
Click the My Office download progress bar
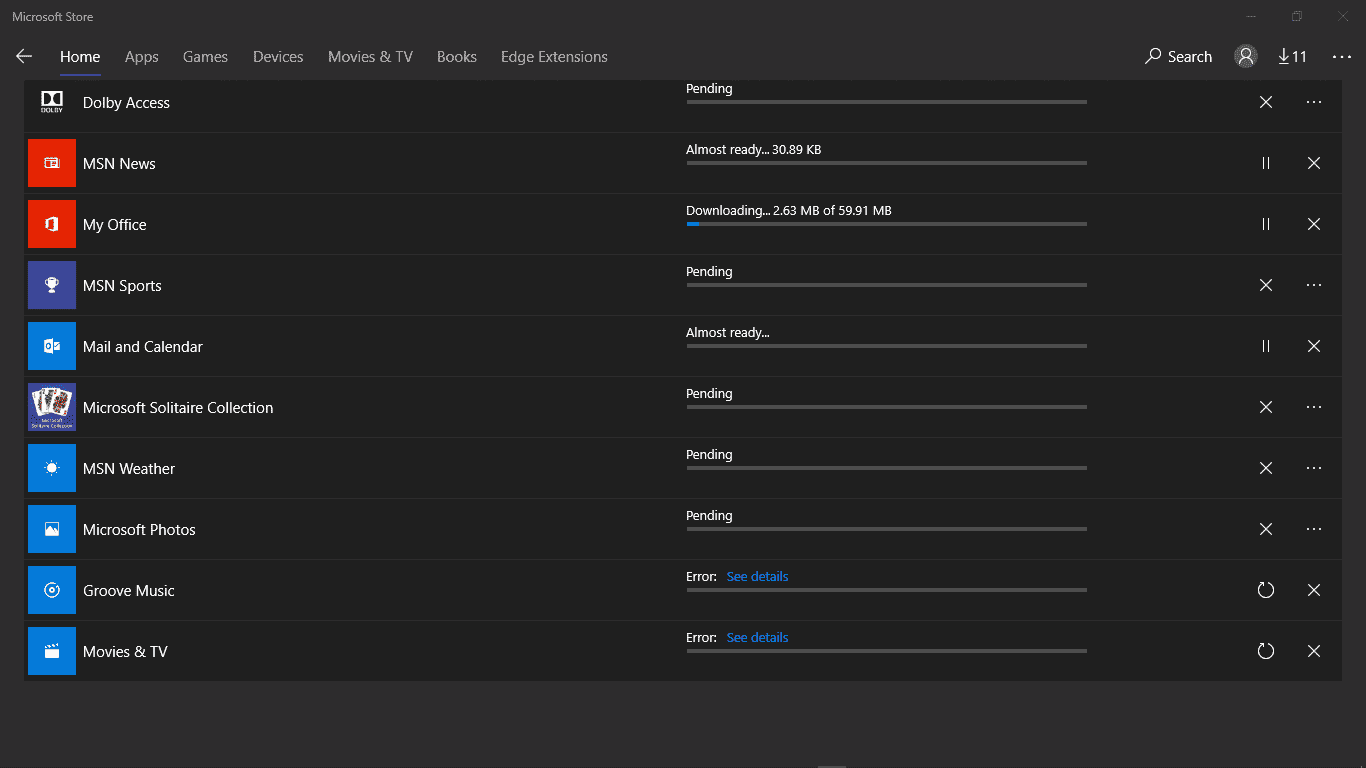coord(886,224)
